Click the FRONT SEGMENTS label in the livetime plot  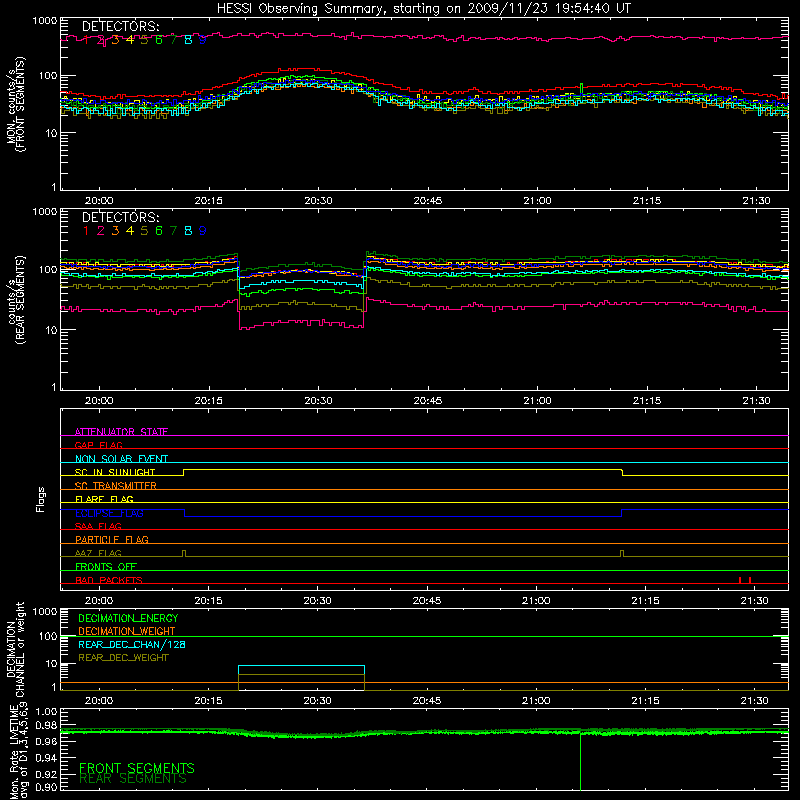pos(137,768)
